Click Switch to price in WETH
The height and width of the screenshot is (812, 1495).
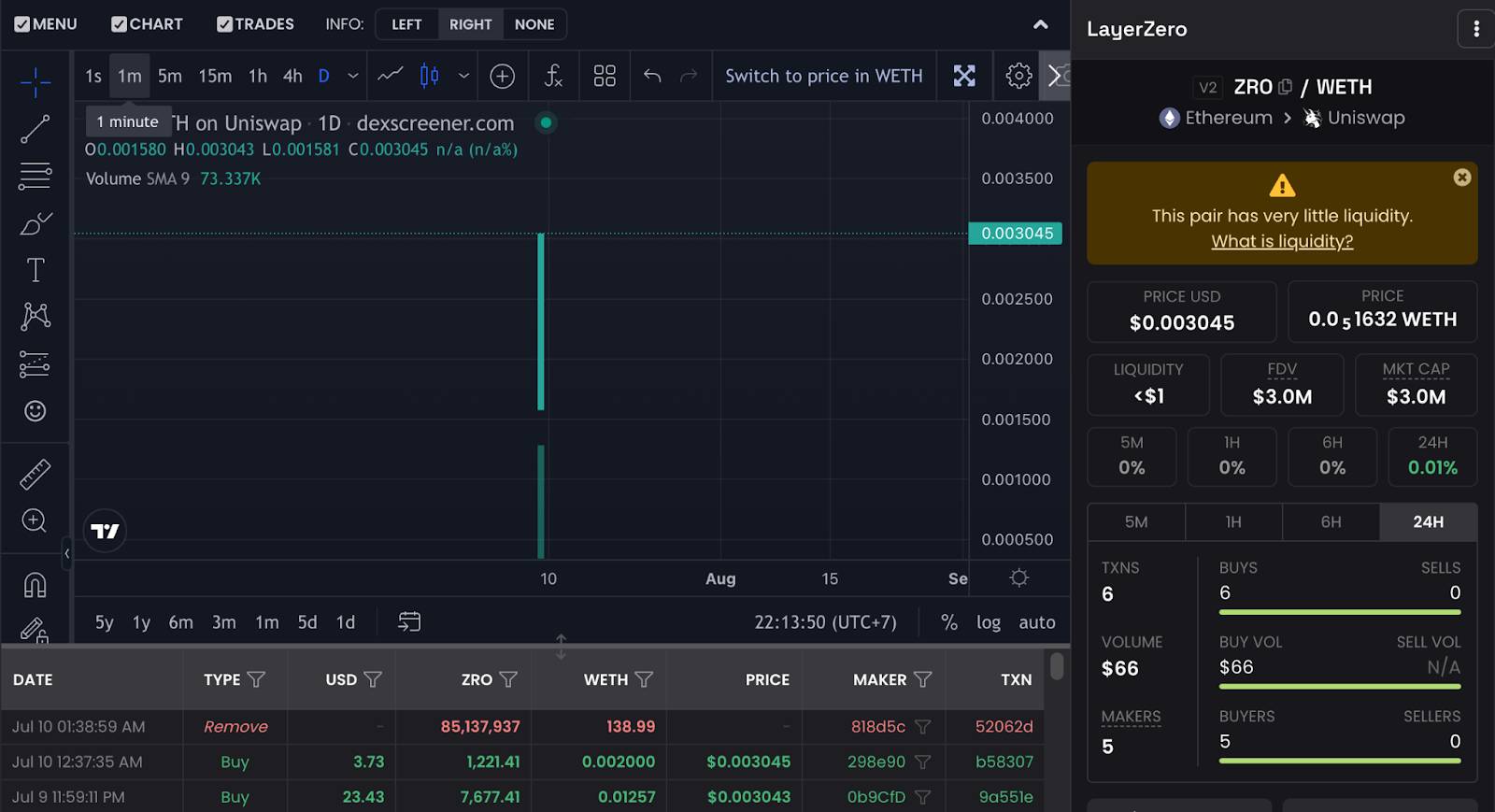823,77
